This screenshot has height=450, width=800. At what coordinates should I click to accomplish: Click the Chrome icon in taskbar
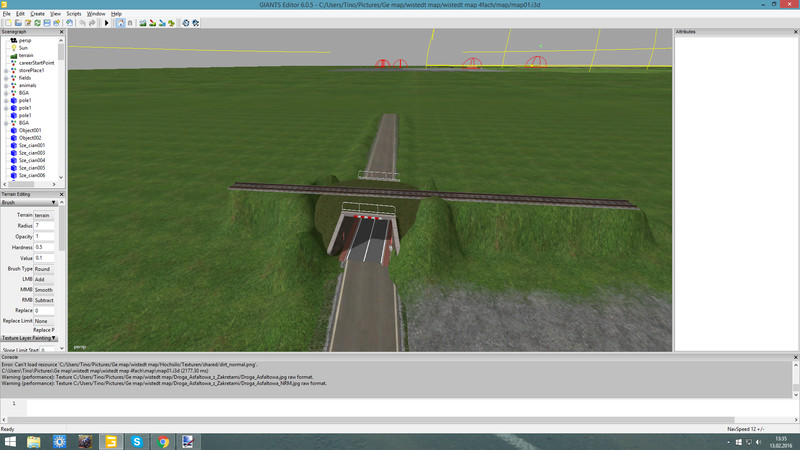point(162,440)
